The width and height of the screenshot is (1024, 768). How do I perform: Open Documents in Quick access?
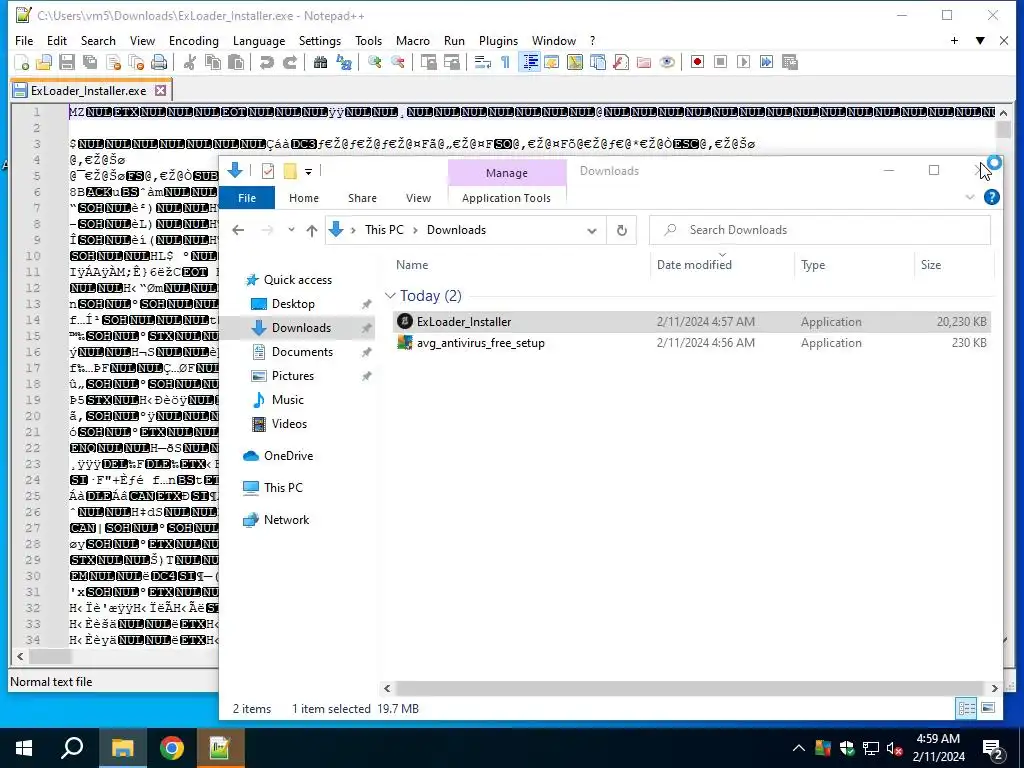(302, 352)
